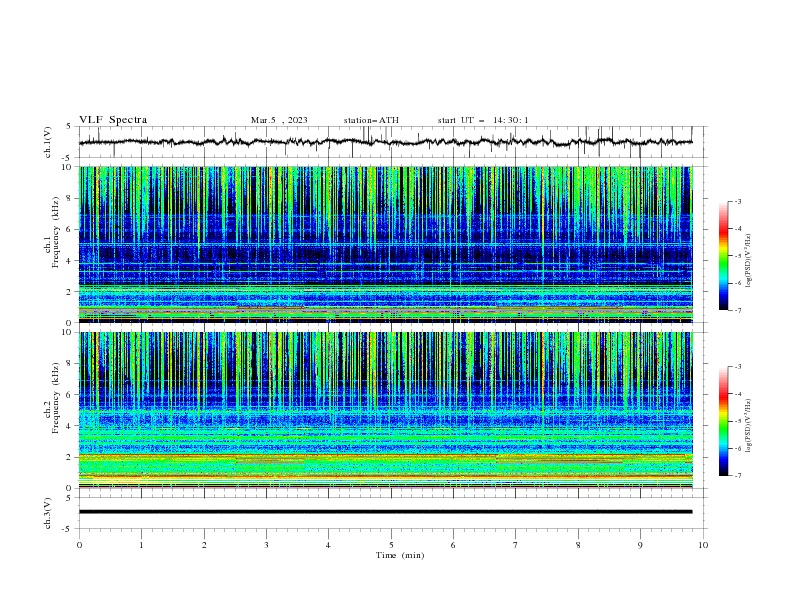Click the ch.2 spectrogram color scale bar
792x612 pixels.
pos(723,421)
